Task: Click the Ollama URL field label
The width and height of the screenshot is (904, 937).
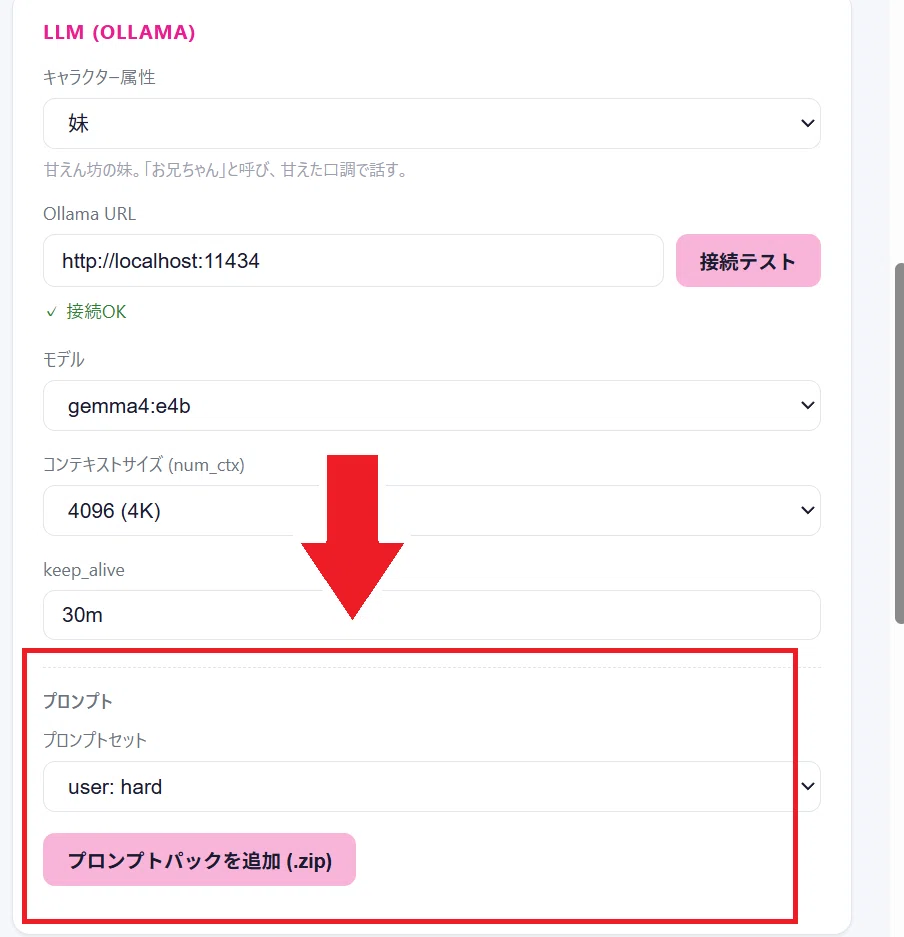Action: 90,214
